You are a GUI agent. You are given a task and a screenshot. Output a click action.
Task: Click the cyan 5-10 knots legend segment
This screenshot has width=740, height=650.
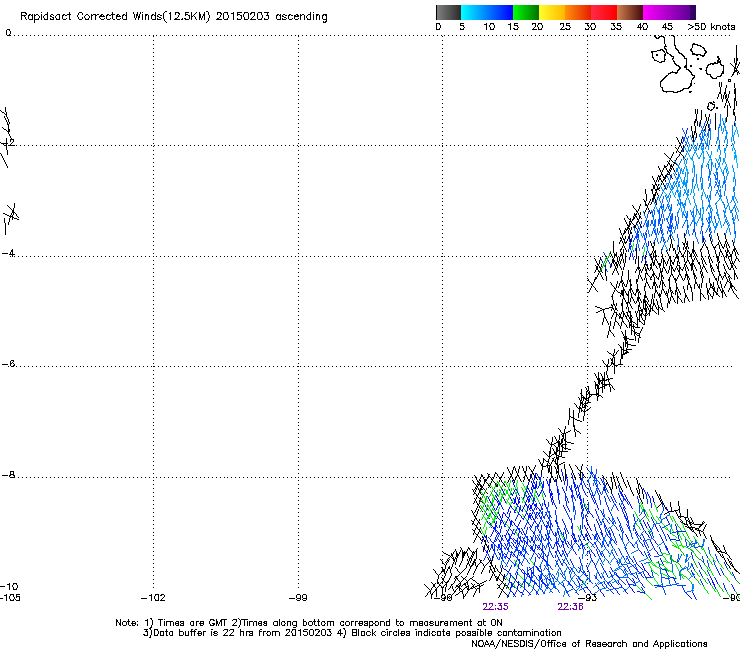tap(474, 12)
